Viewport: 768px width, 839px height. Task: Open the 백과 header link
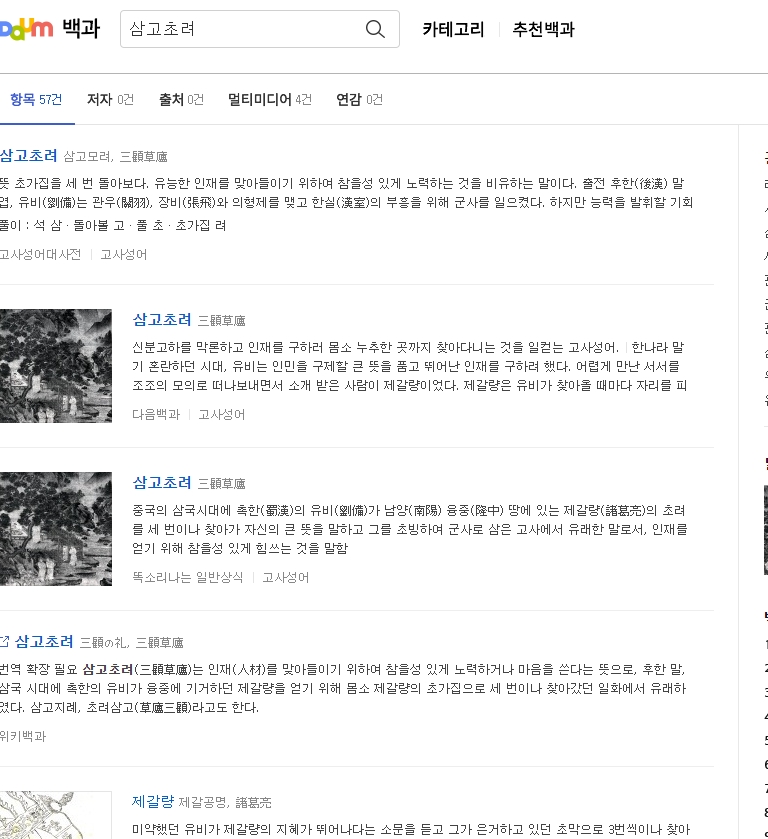[81, 28]
